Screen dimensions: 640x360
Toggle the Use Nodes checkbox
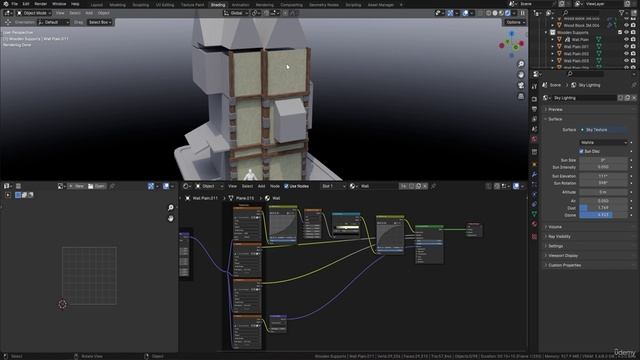pos(286,186)
